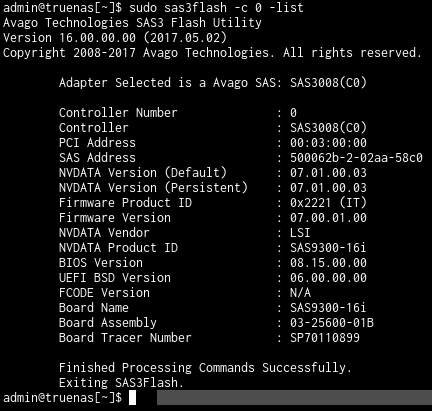Screen dimensions: 432x411
Task: Click the Firmware Version value 07.00.01.00
Action: [x=328, y=218]
